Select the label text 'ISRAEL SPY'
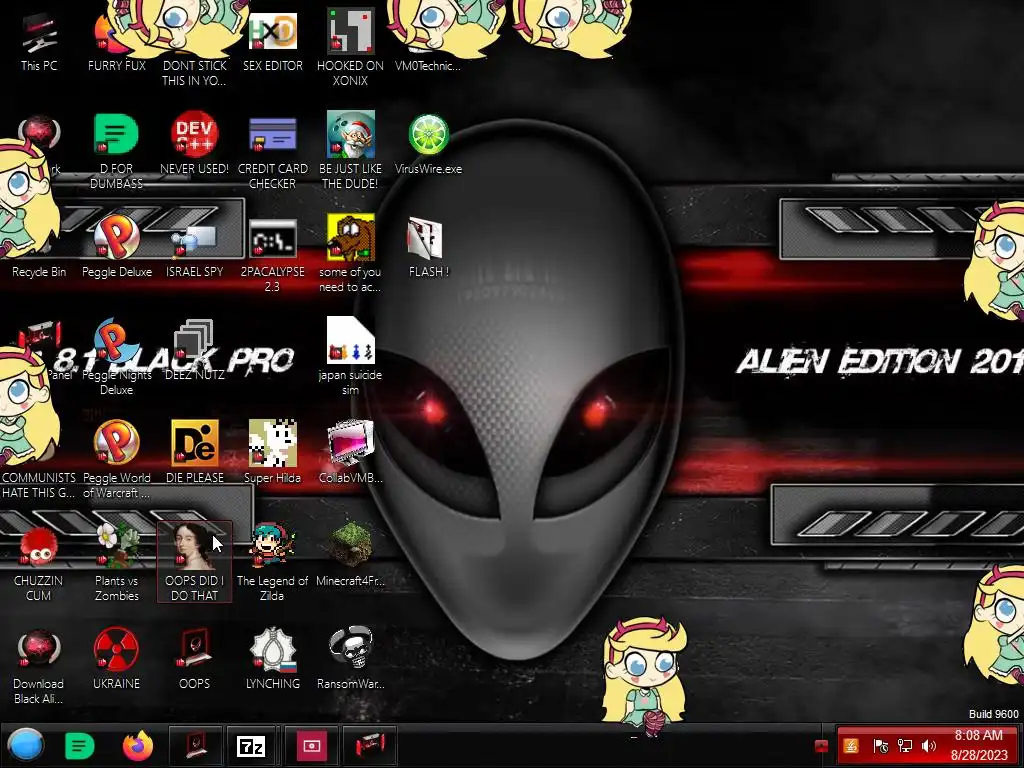The image size is (1024, 768). coord(195,272)
